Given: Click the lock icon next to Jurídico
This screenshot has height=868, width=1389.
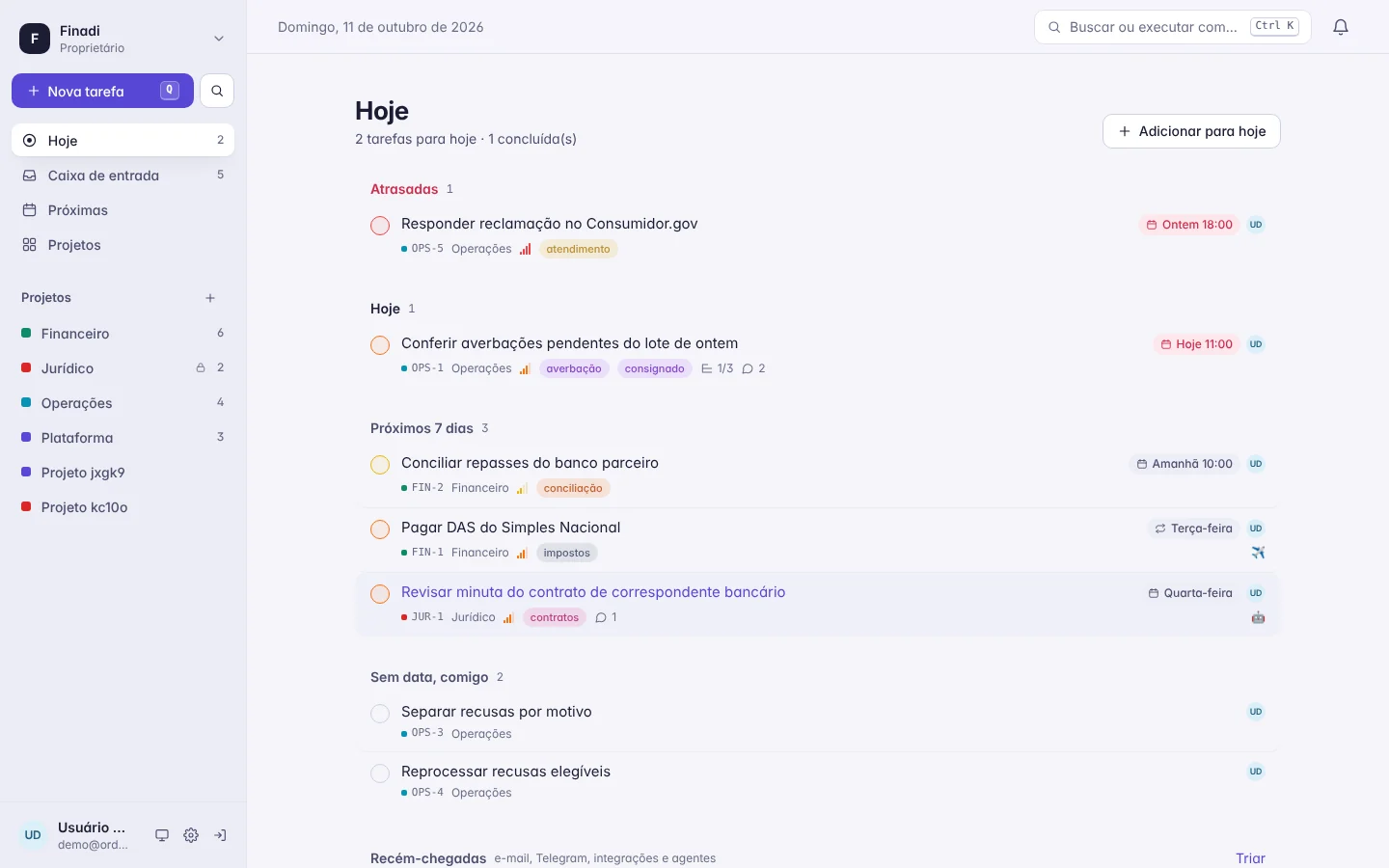Looking at the screenshot, I should click(201, 367).
